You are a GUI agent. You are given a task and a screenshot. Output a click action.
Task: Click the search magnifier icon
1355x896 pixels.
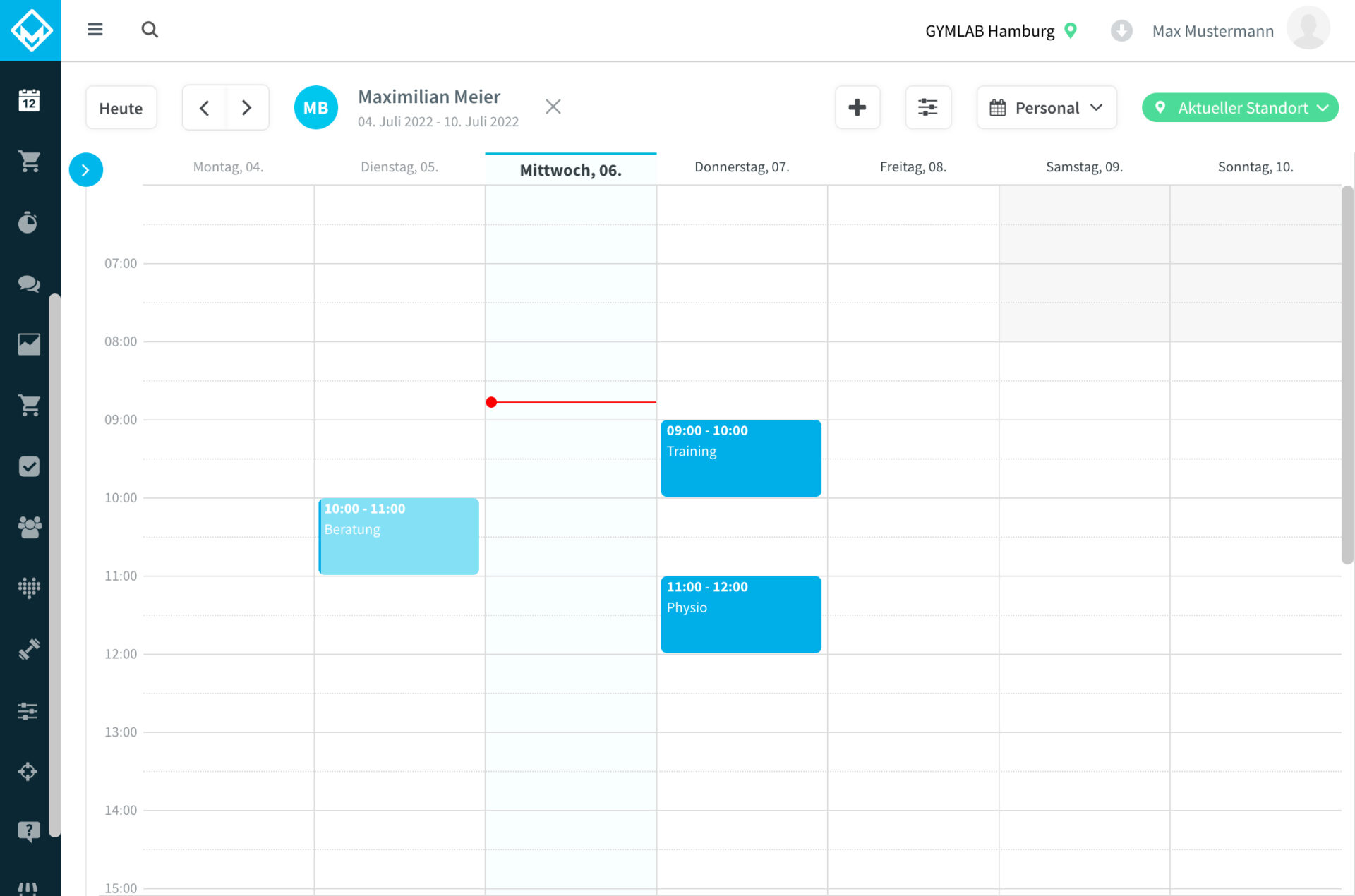click(x=150, y=30)
